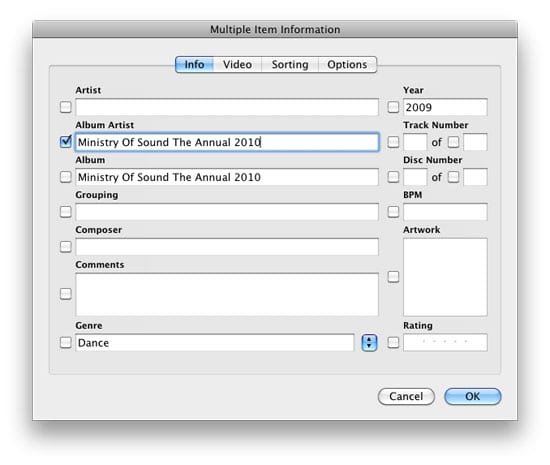This screenshot has height=465, width=550.
Task: Enable the Artwork checkbox
Action: coord(393,277)
